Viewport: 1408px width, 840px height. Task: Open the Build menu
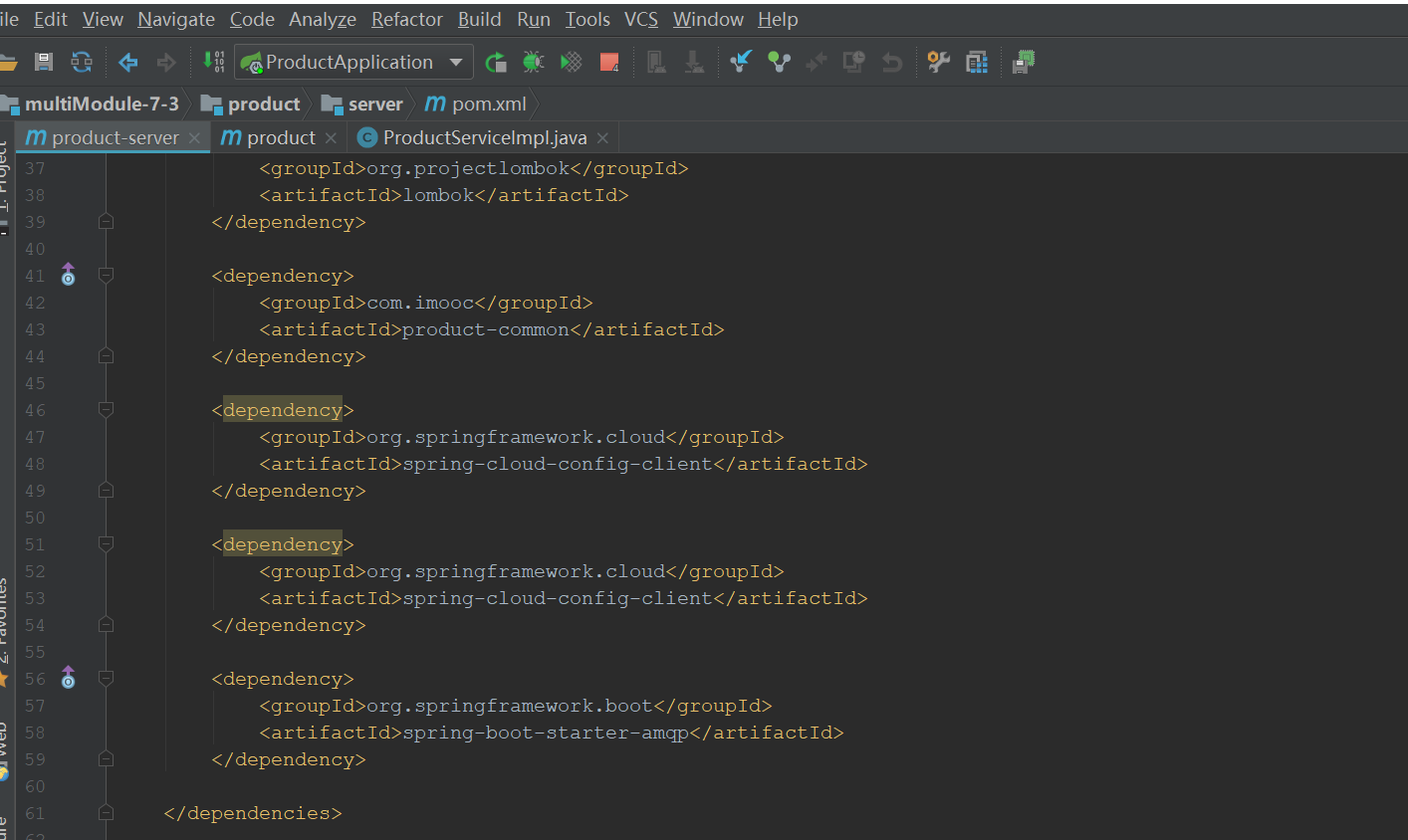coord(480,19)
